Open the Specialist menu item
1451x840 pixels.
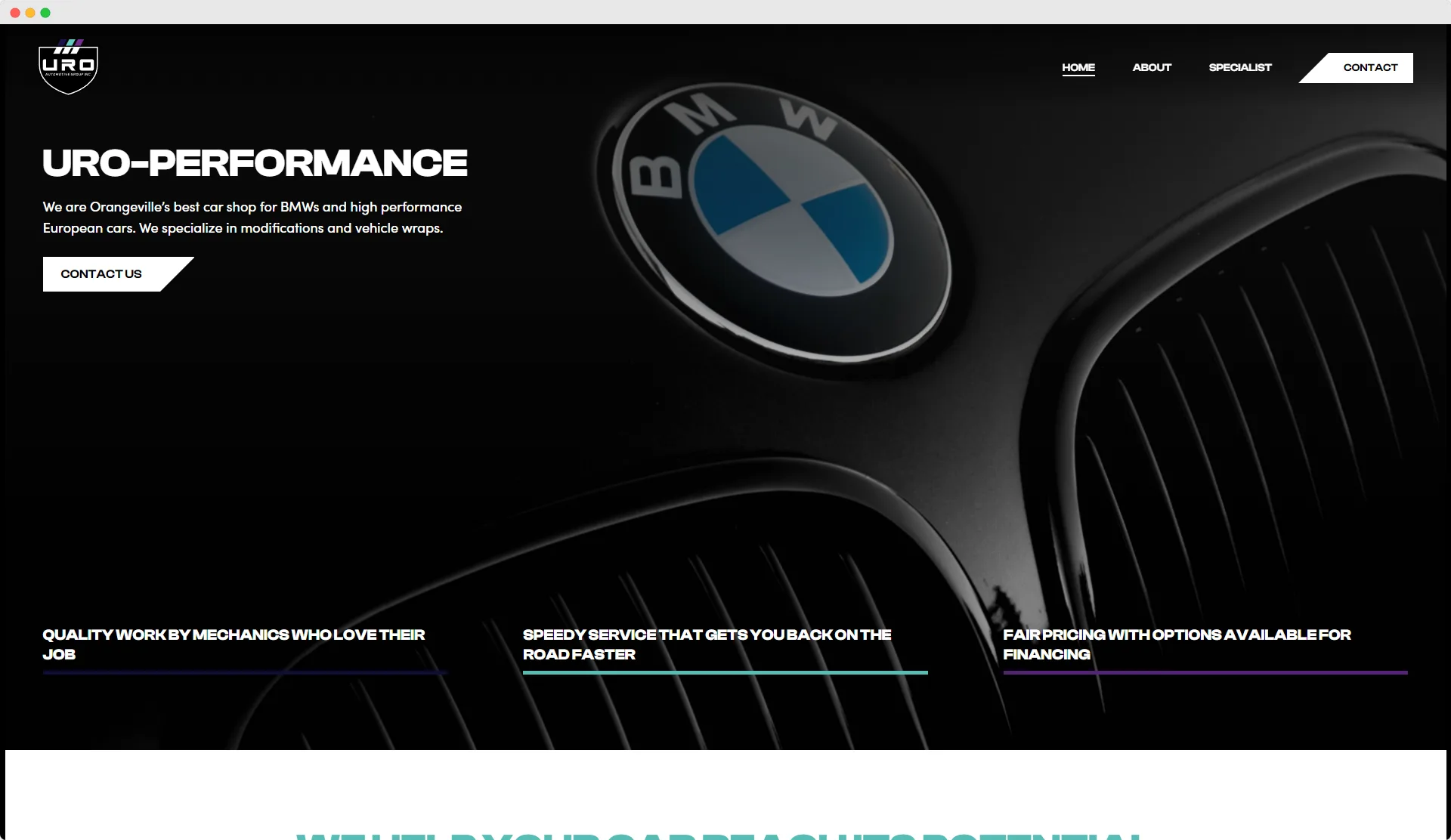[x=1240, y=67]
